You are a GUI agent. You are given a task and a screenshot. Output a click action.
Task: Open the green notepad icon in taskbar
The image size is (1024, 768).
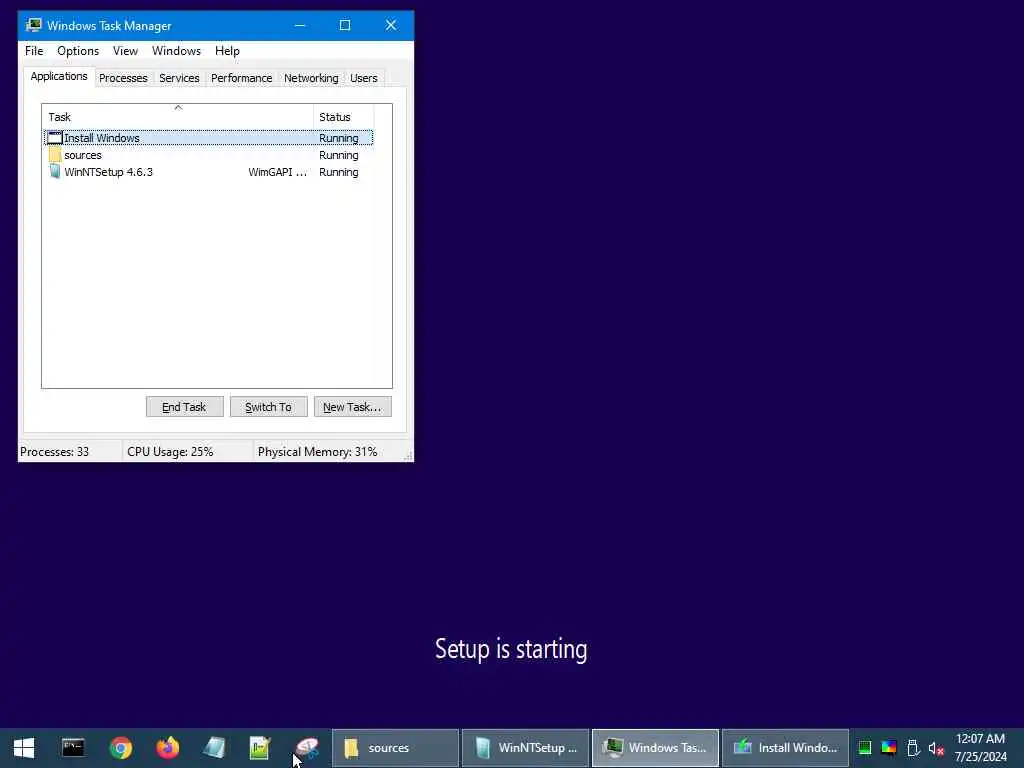click(x=260, y=747)
